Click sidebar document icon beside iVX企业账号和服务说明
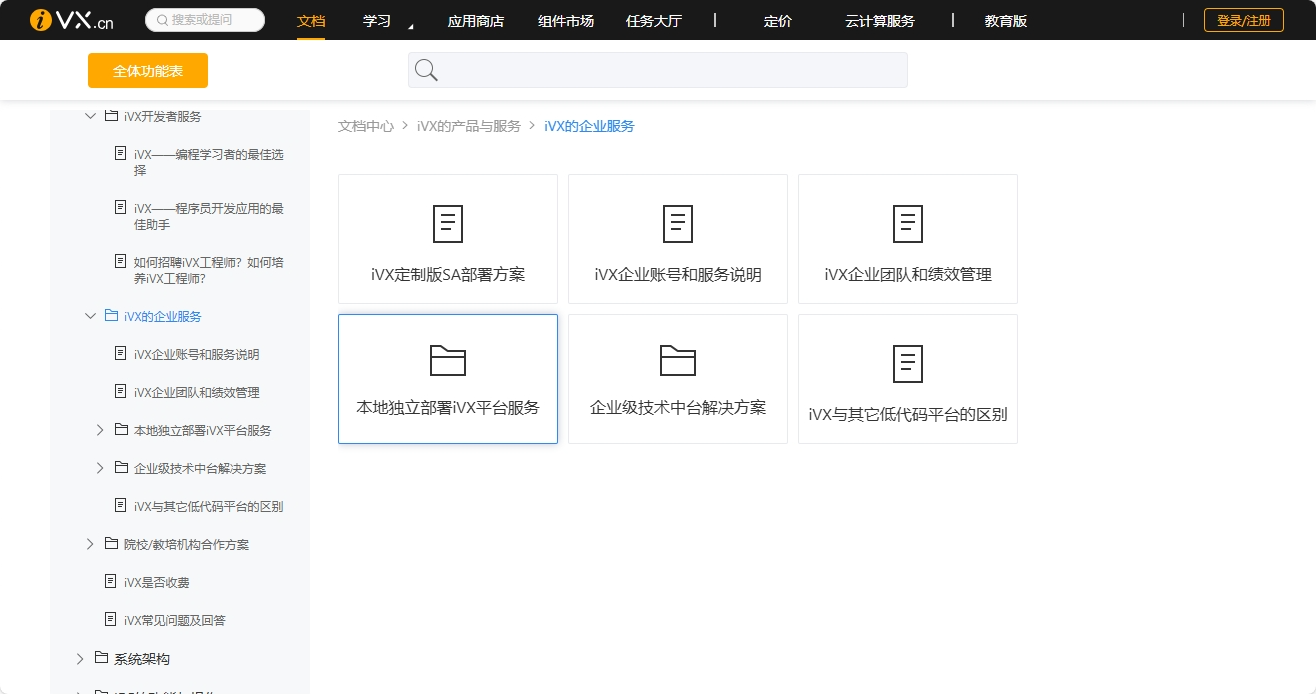This screenshot has height=694, width=1316. pos(121,354)
